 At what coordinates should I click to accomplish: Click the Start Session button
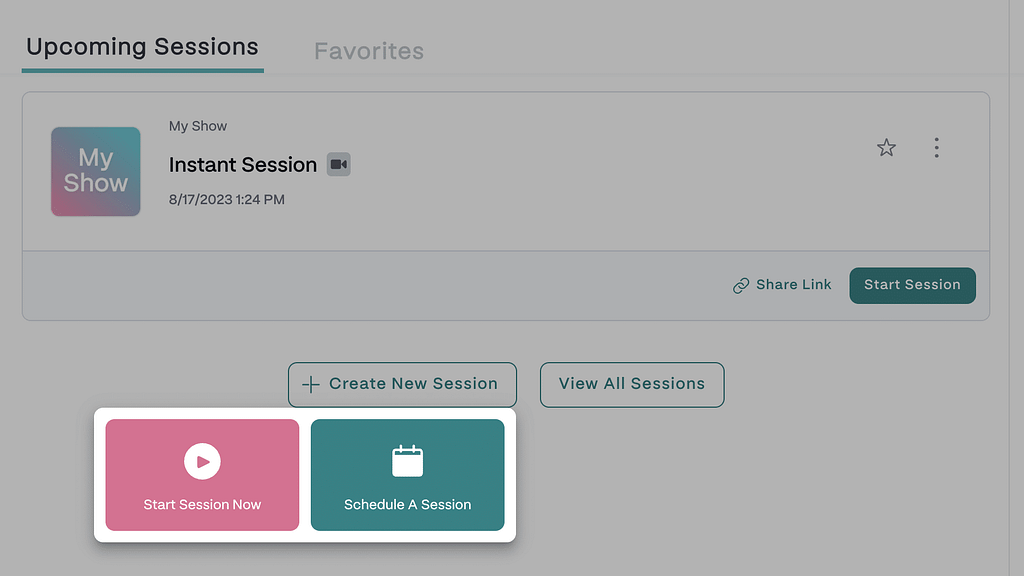pos(912,285)
